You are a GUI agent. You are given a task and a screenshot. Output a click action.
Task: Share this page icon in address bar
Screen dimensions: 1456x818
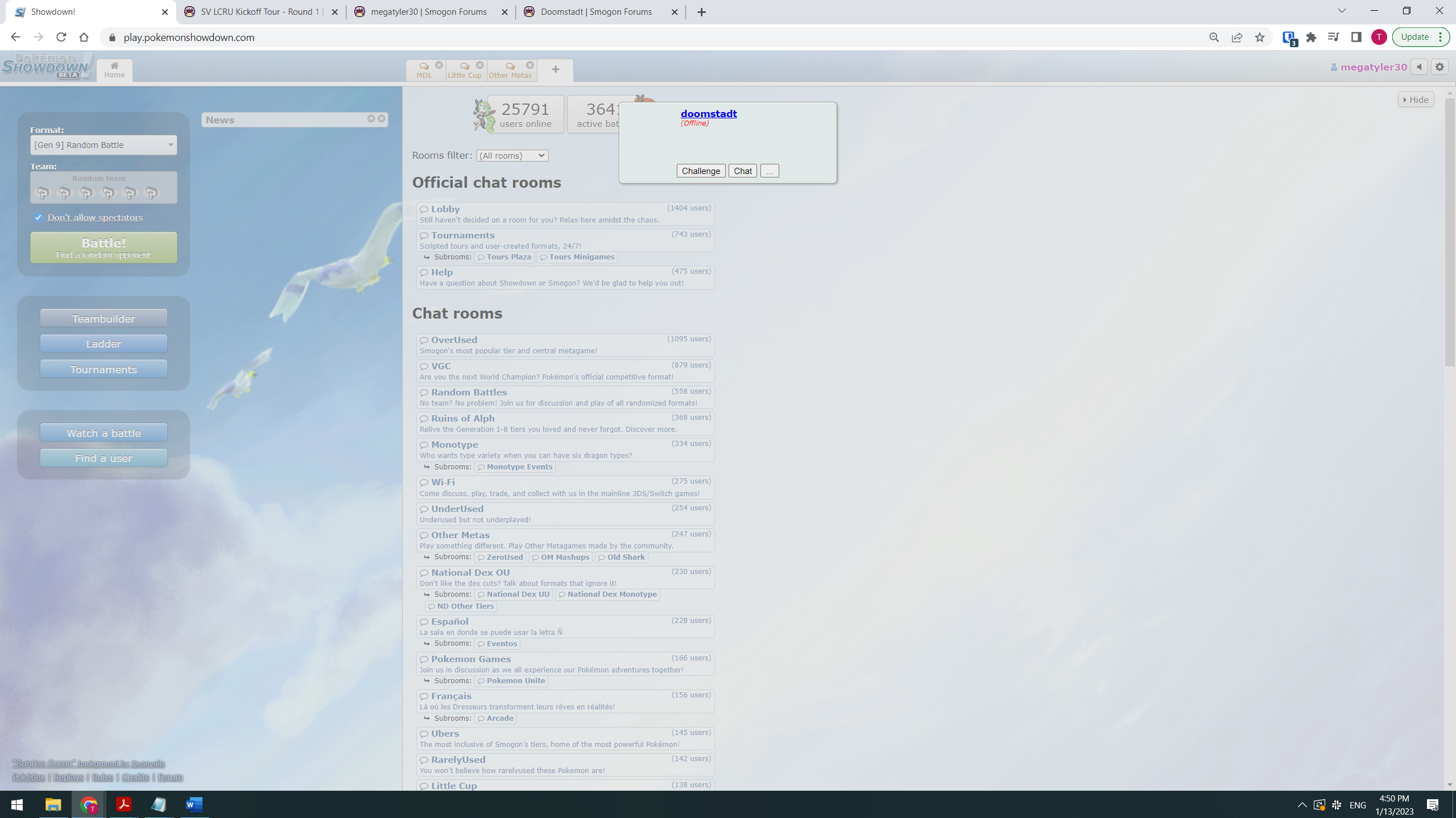1236,37
